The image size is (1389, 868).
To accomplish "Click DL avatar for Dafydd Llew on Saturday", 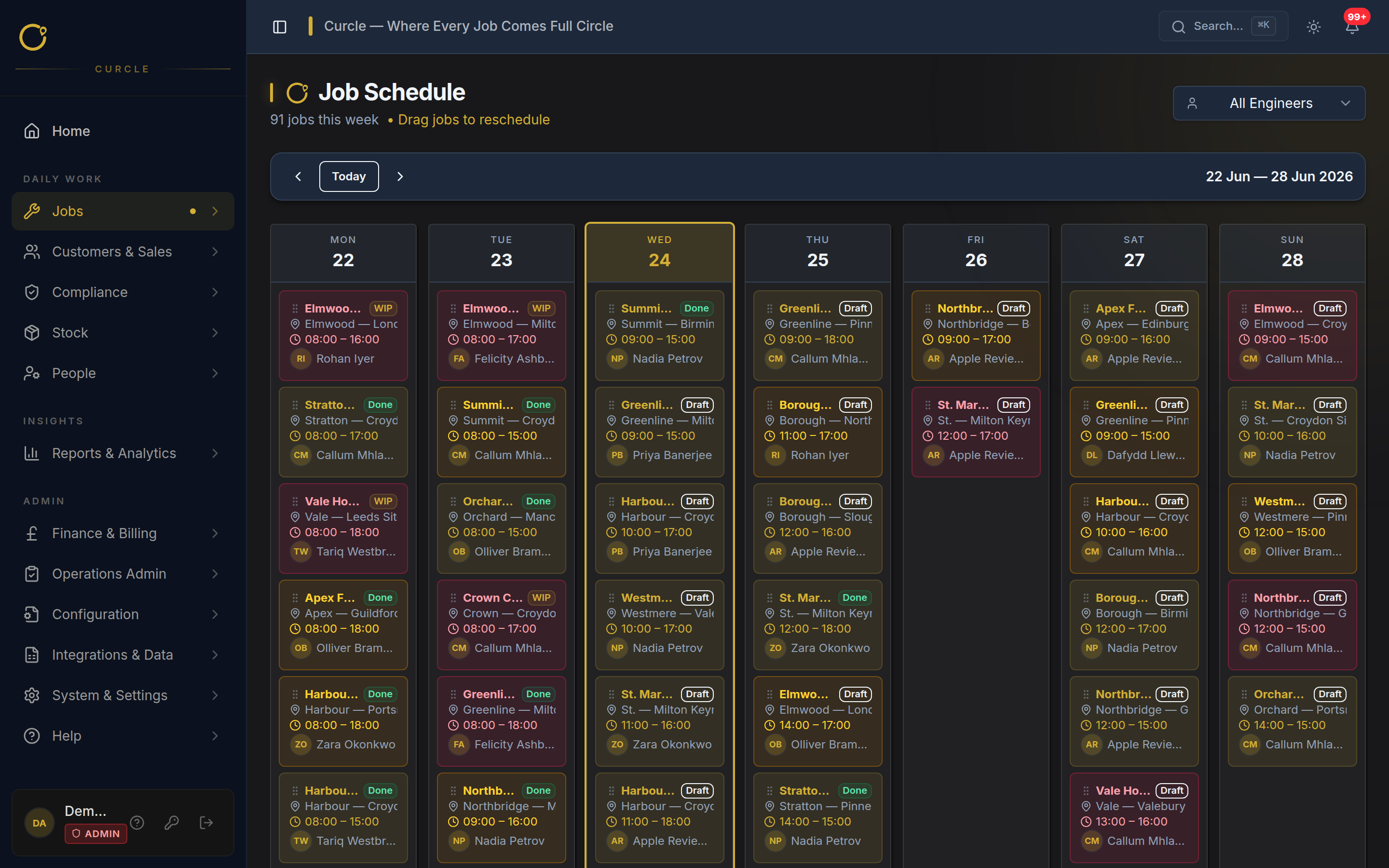I will [x=1092, y=455].
